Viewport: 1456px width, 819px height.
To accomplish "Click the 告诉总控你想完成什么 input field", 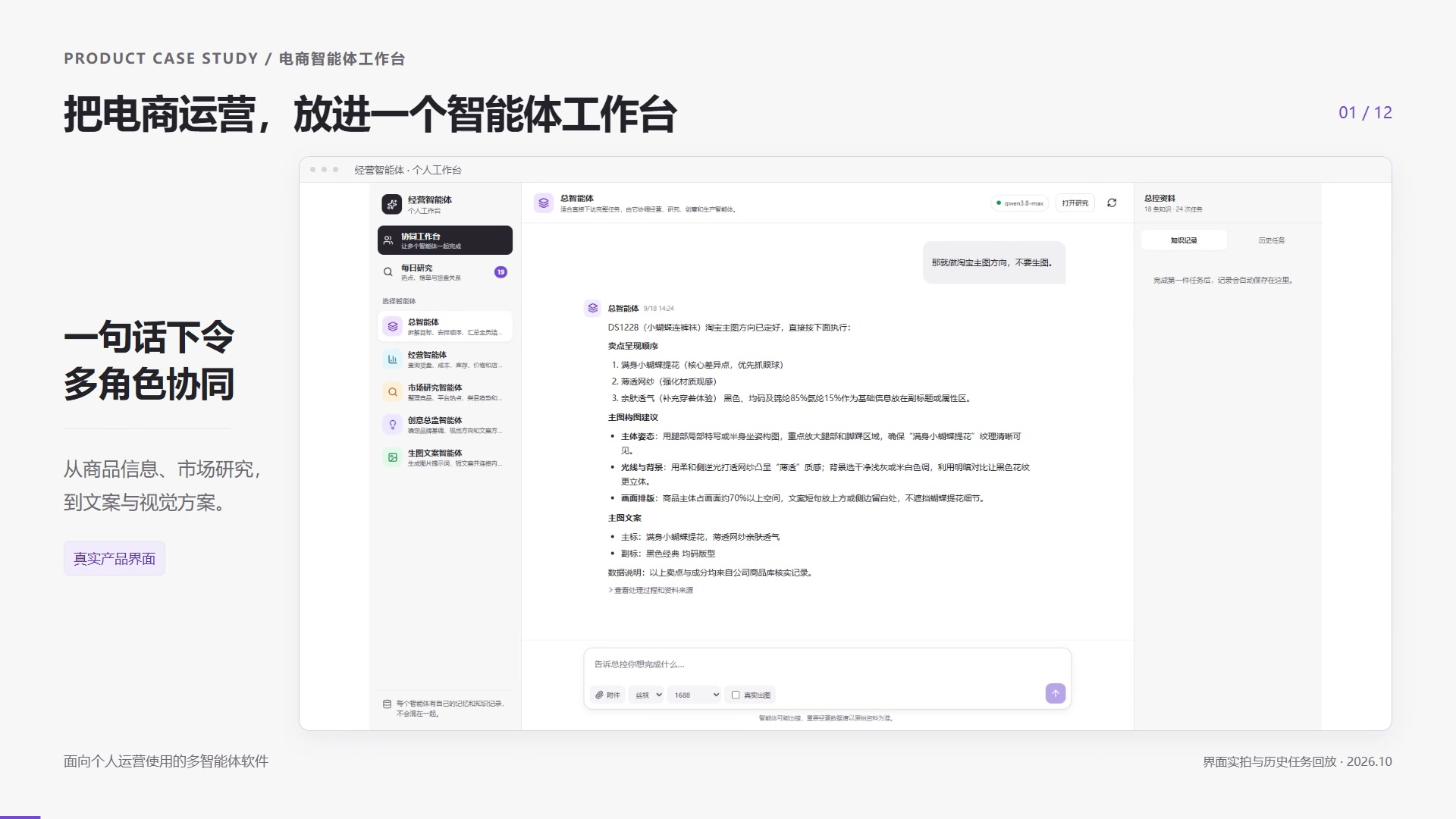I will (827, 664).
